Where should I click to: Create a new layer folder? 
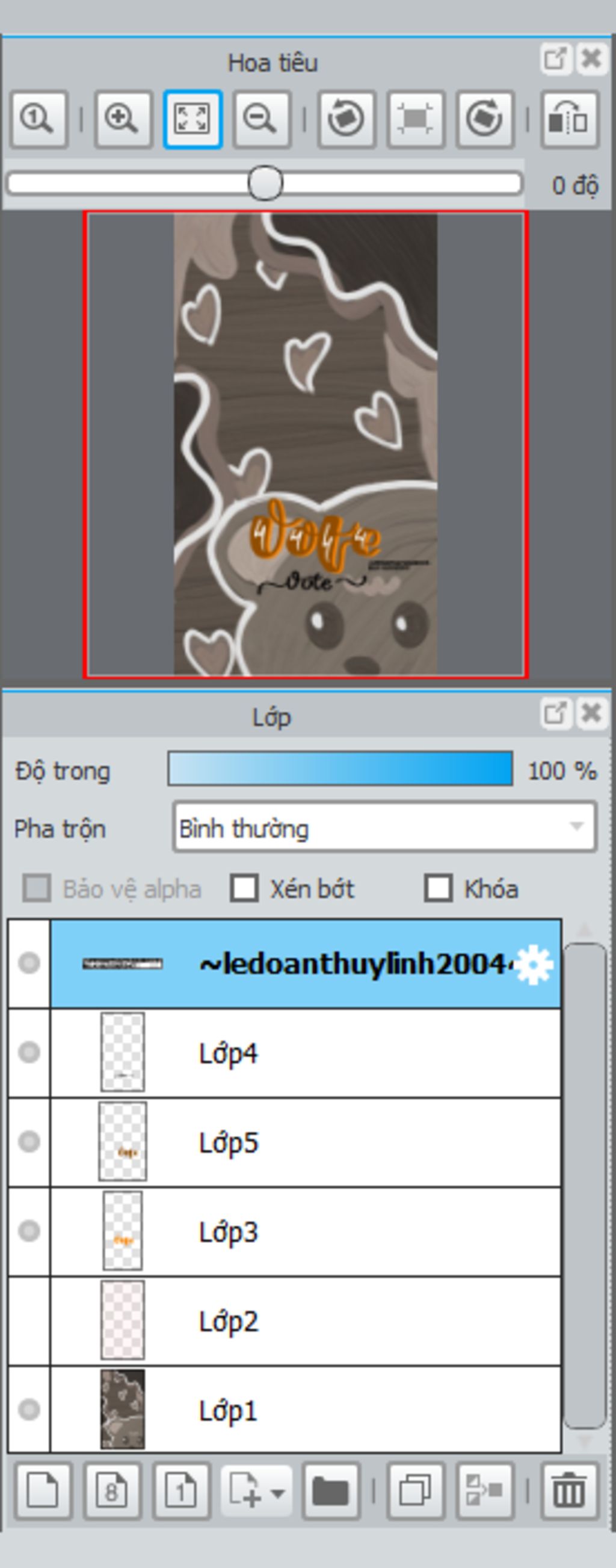click(x=331, y=1491)
